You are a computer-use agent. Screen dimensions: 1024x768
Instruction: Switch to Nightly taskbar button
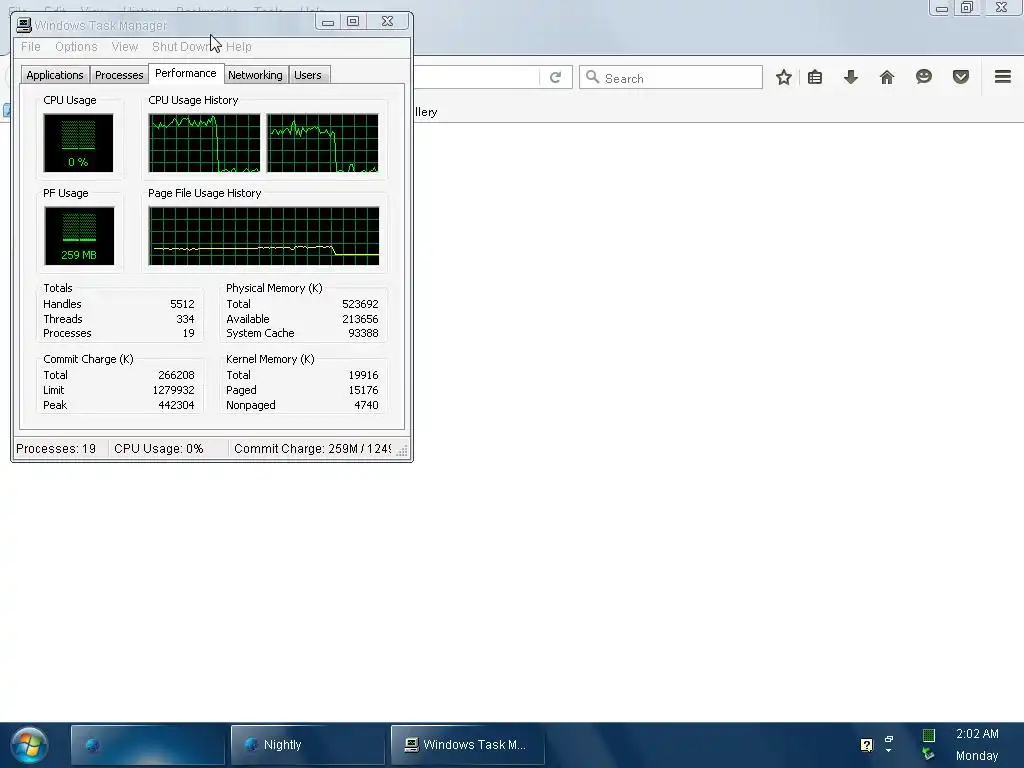308,744
